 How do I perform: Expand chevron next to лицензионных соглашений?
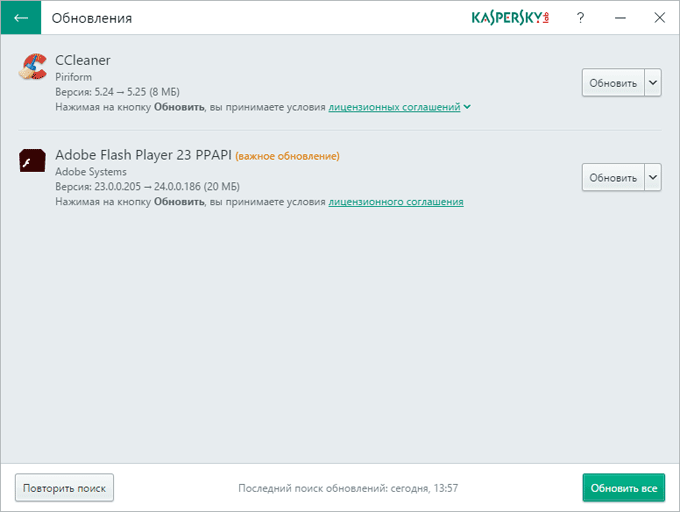click(x=467, y=107)
